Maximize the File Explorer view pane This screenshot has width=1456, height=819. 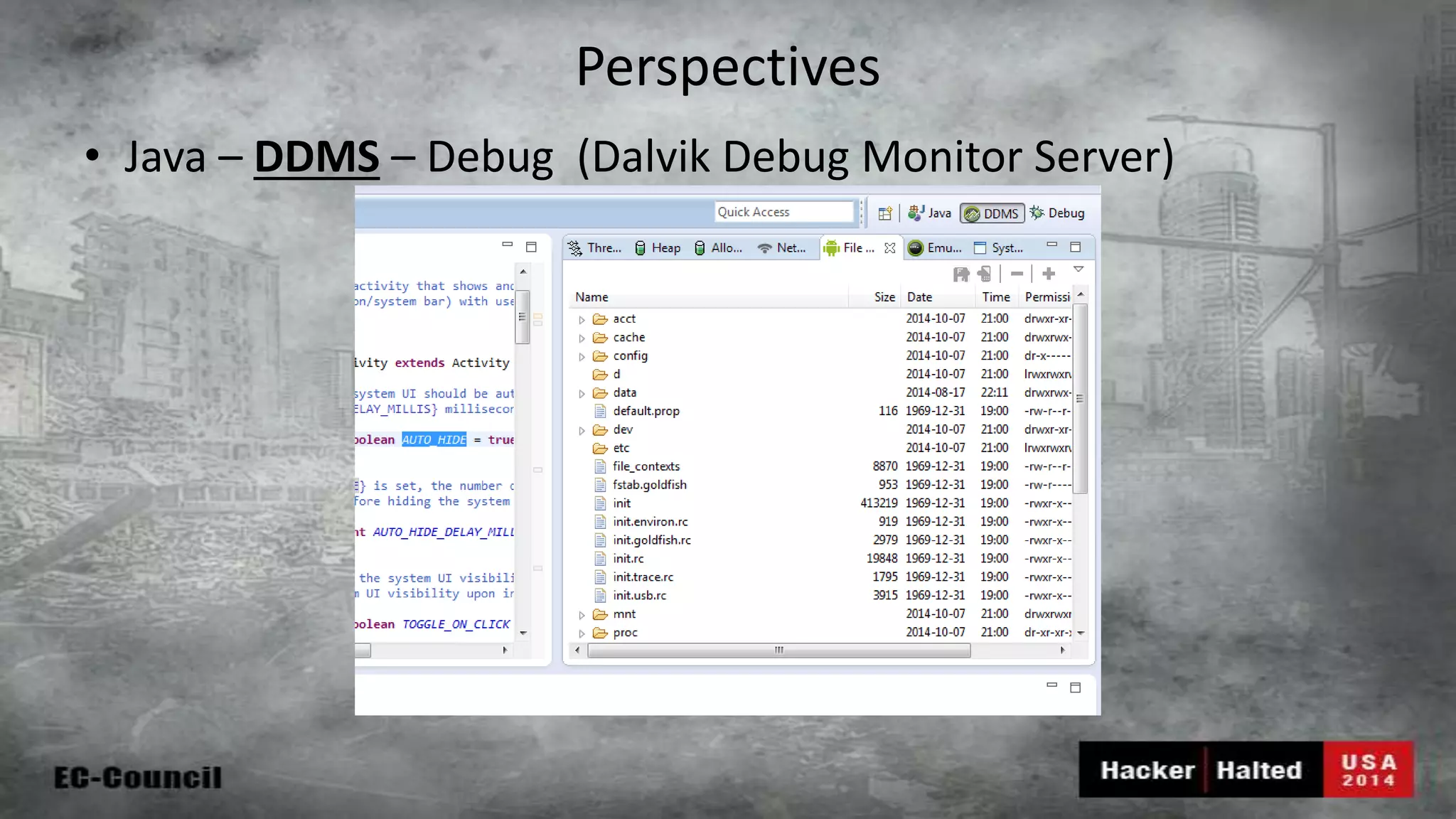tap(1076, 247)
